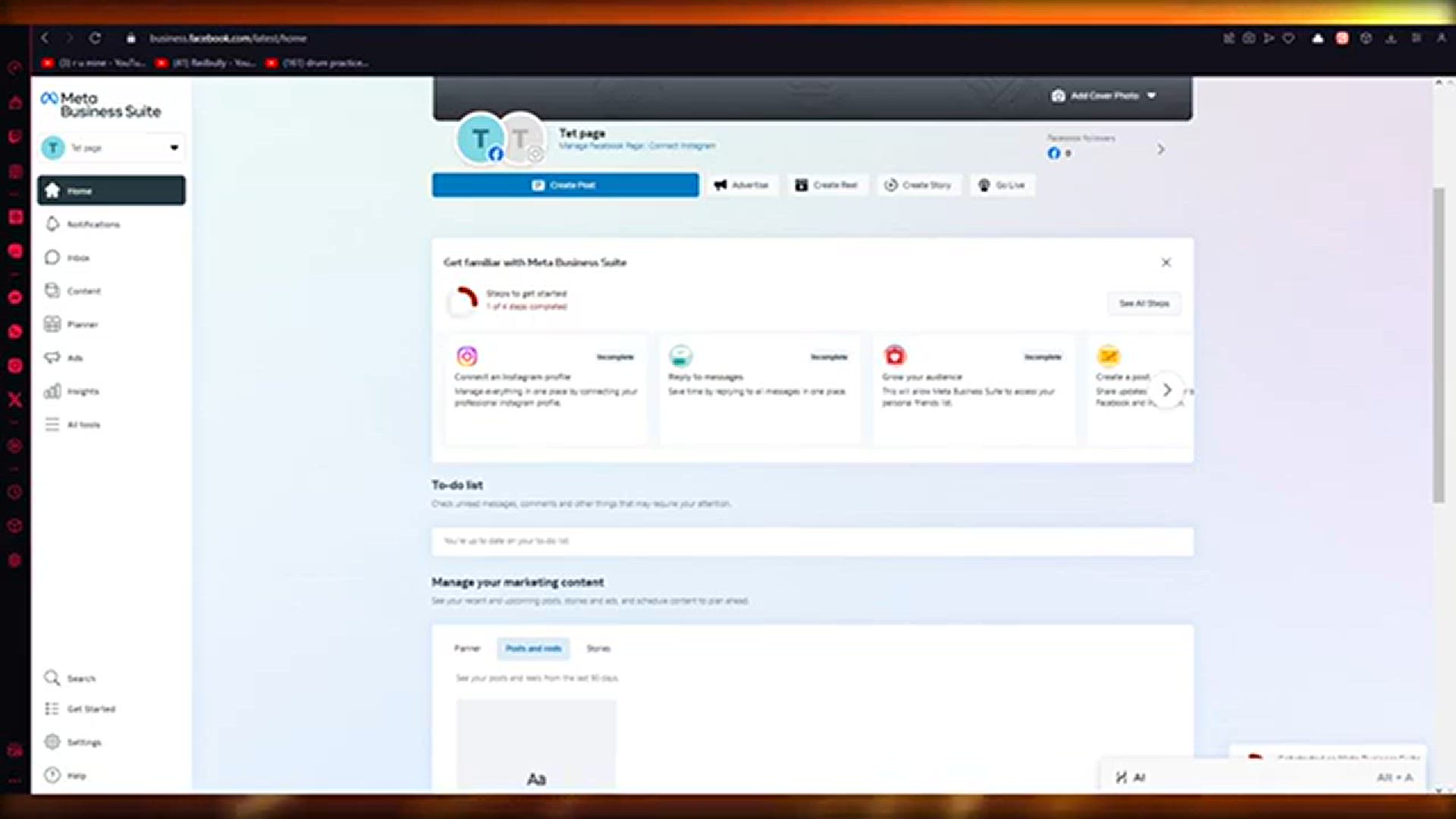Click the Meta Business Suite logo
This screenshot has height=819, width=1456.
coord(101,105)
